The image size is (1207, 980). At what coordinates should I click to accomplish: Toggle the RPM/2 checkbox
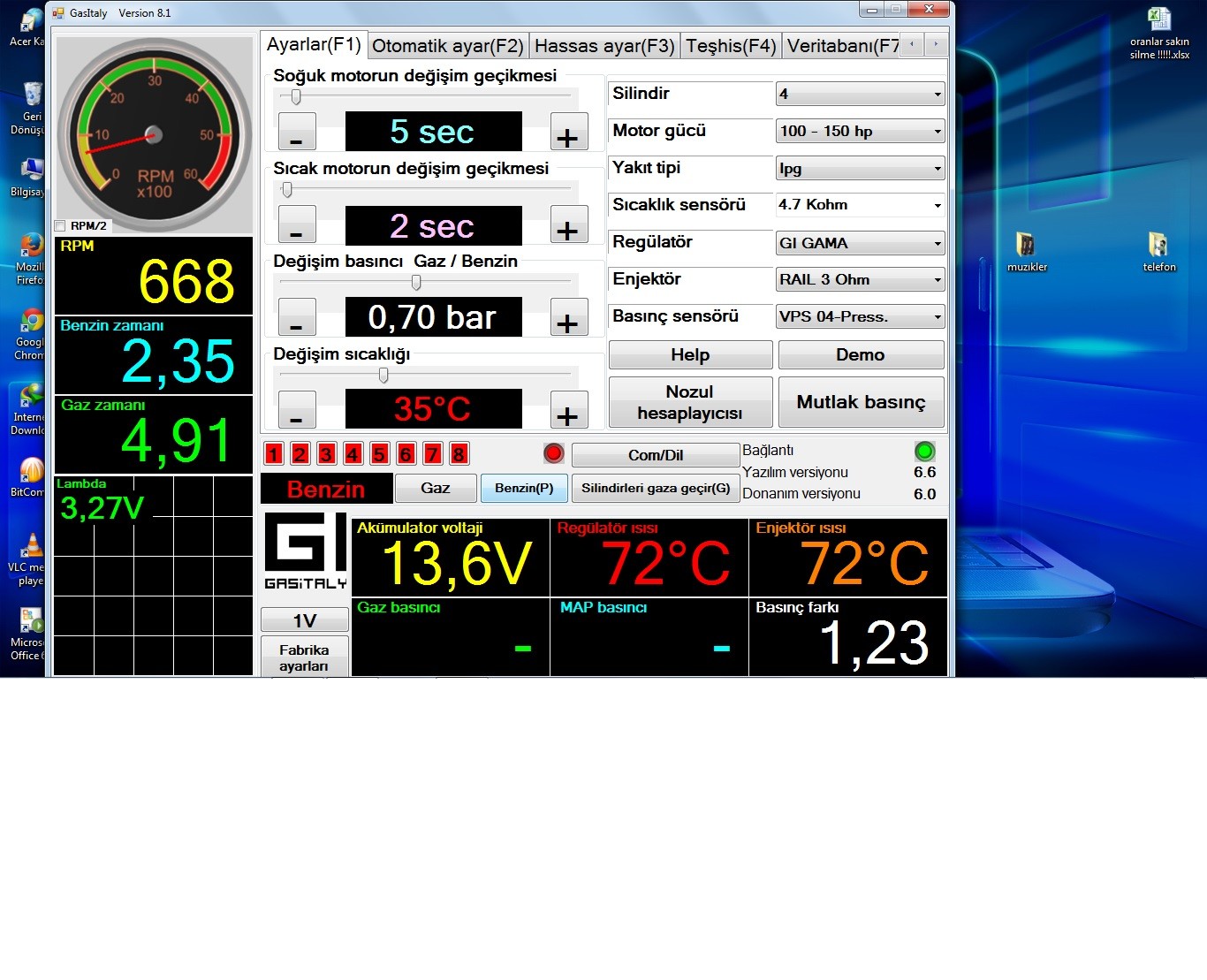pos(61,226)
